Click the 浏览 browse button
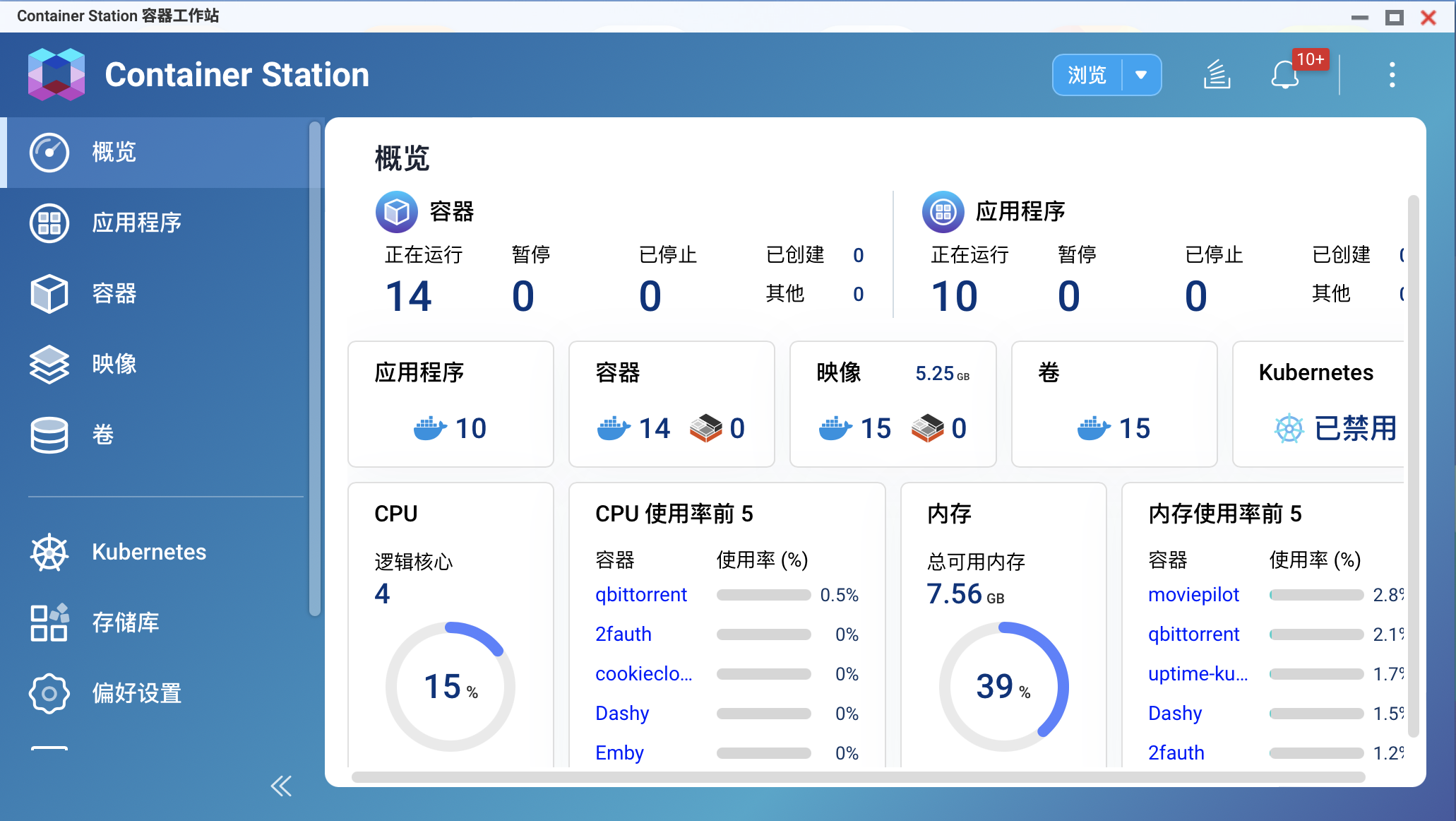Screen dimensions: 1456x821 coord(1087,75)
